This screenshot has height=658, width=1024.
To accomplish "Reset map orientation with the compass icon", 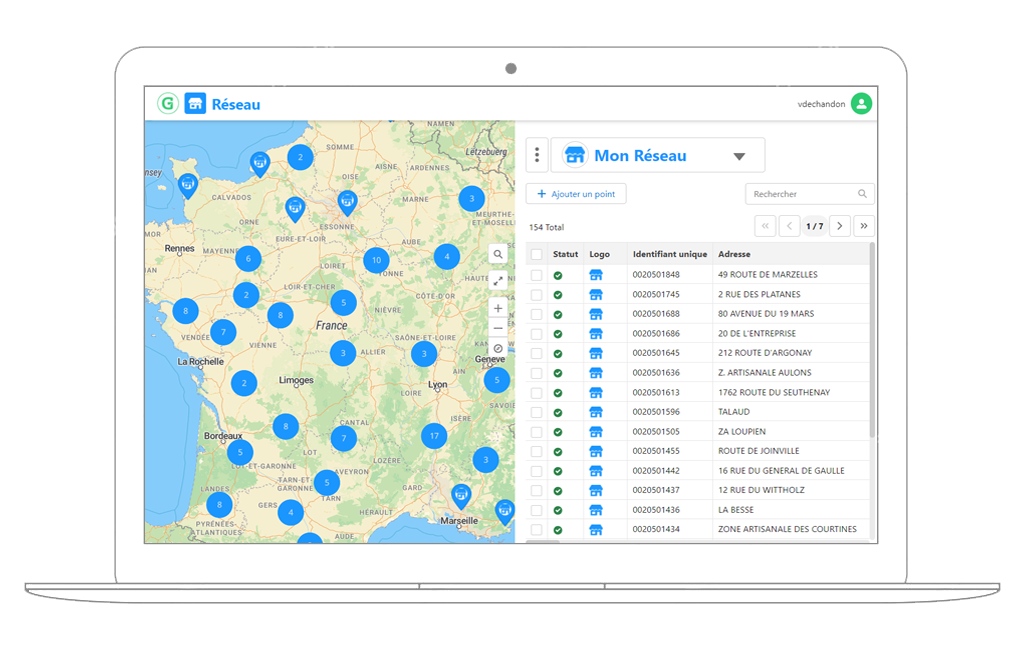I will [x=498, y=348].
